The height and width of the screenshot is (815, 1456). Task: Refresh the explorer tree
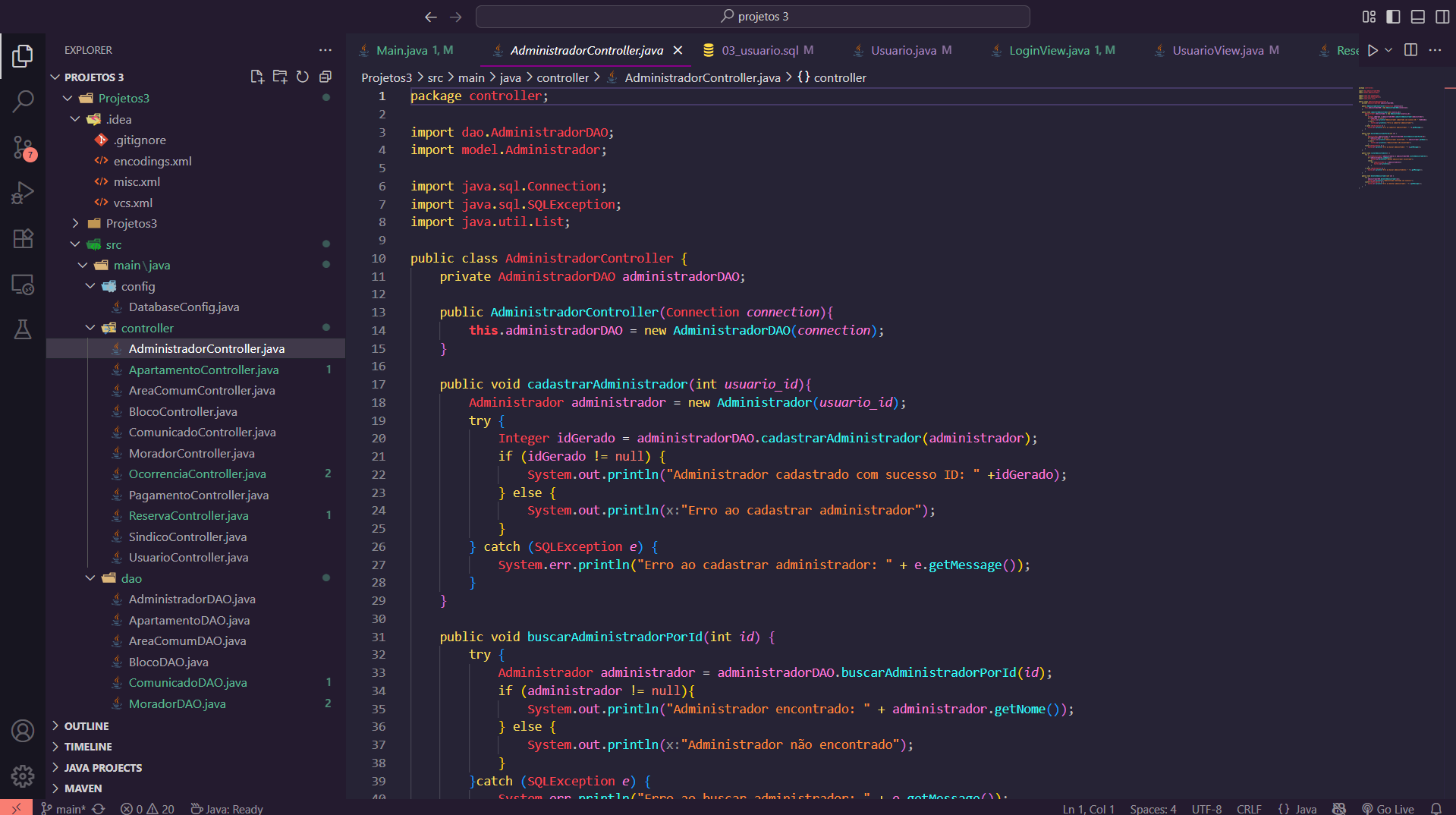tap(303, 77)
